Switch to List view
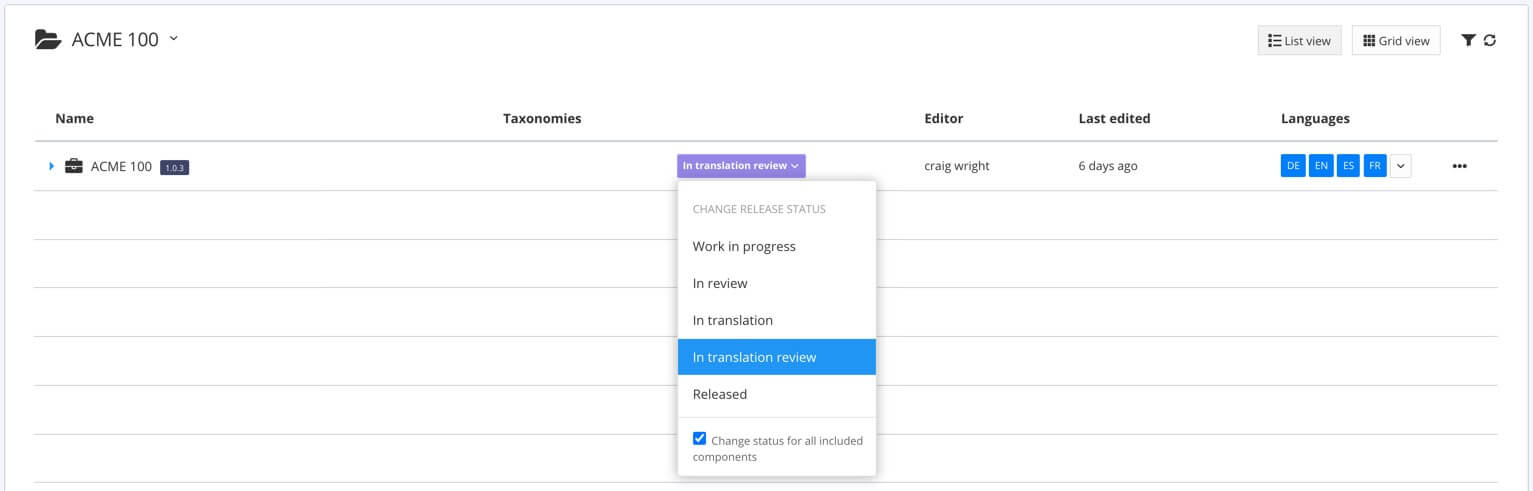Image resolution: width=1533 pixels, height=491 pixels. coord(1299,41)
